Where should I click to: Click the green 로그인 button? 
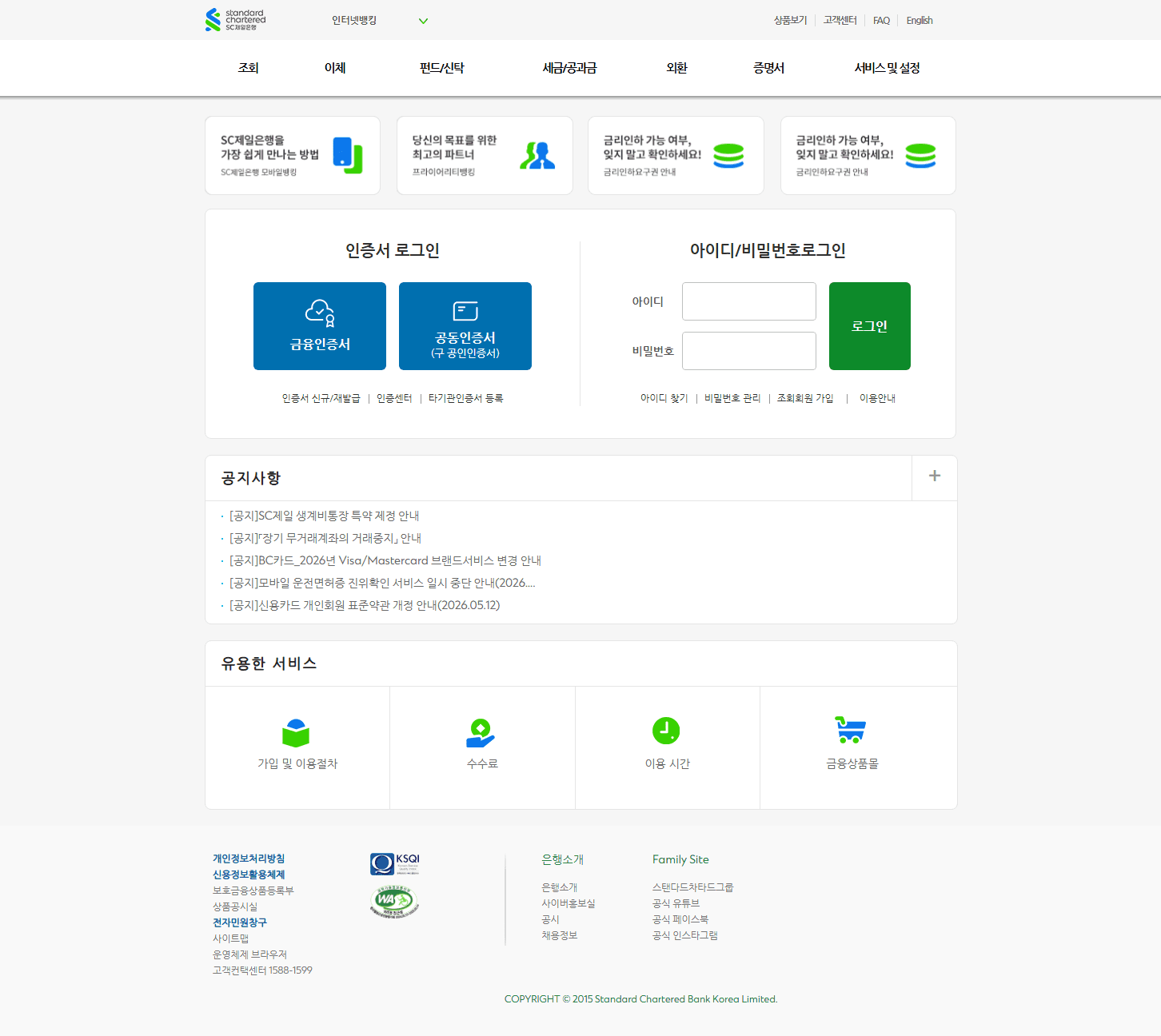(869, 326)
